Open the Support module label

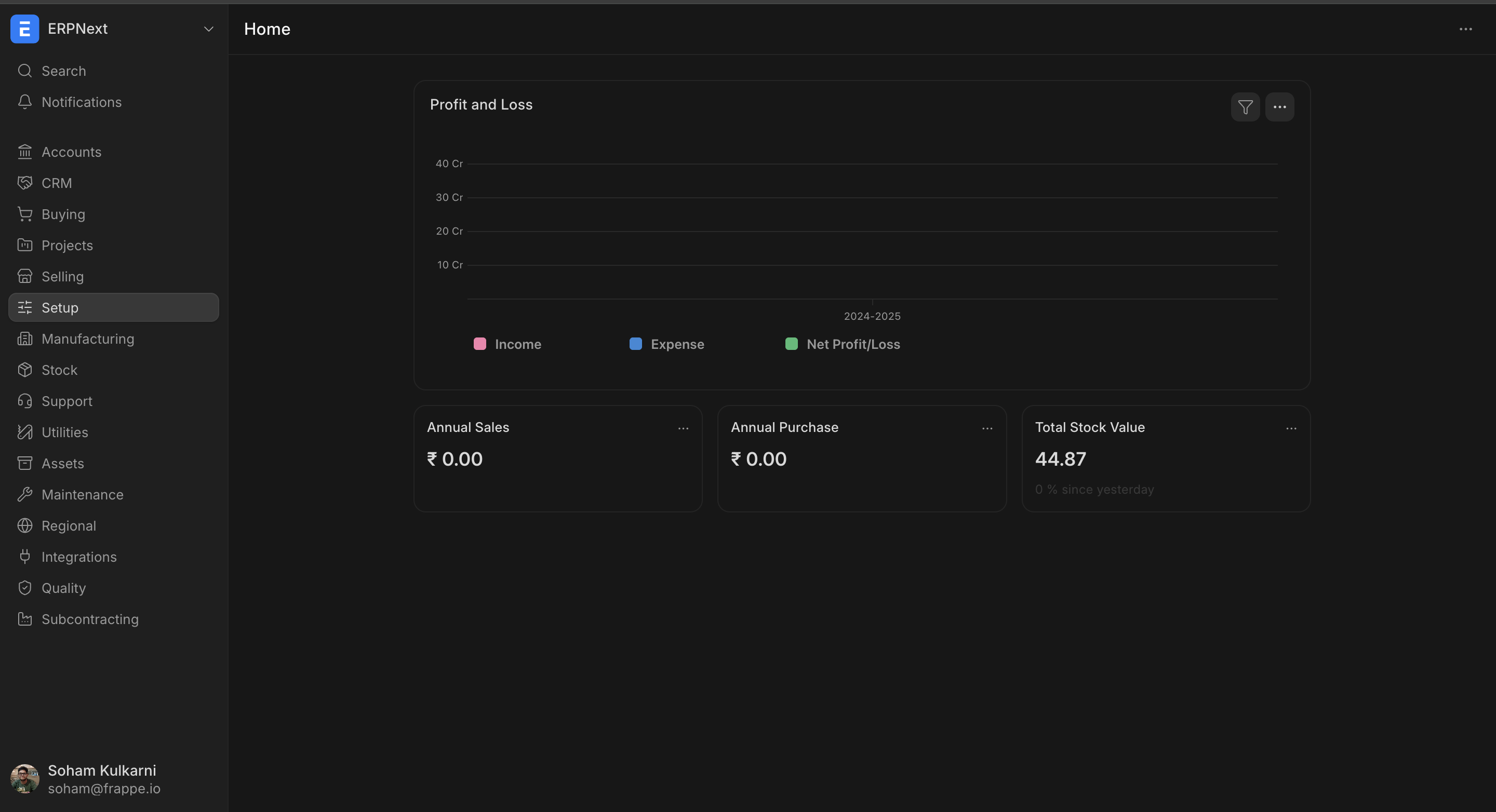tap(67, 401)
